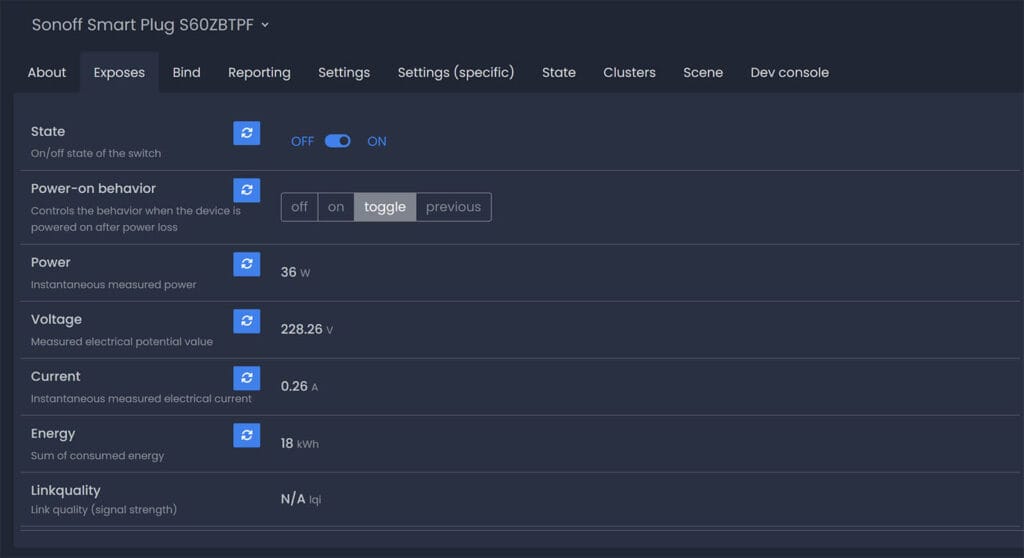This screenshot has height=558, width=1024.
Task: Refresh the Voltage reading
Action: click(x=247, y=321)
